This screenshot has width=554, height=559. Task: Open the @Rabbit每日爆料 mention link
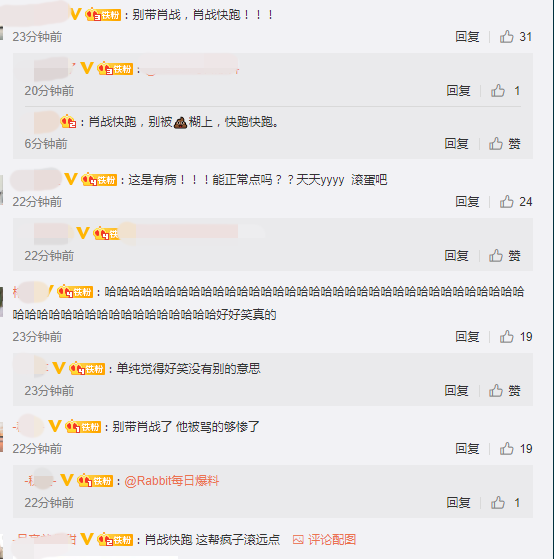(171, 481)
